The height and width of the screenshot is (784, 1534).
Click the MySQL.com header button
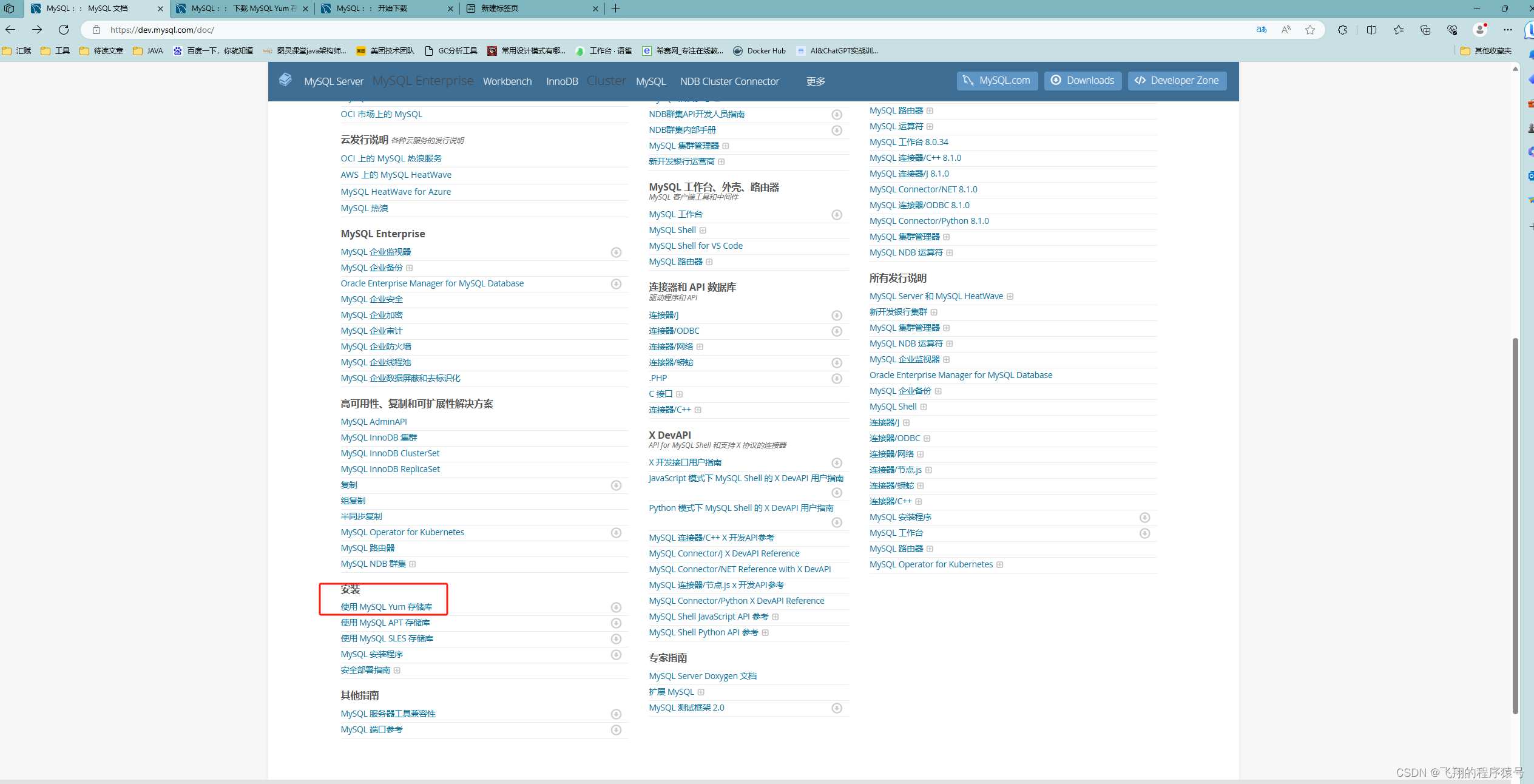(997, 81)
